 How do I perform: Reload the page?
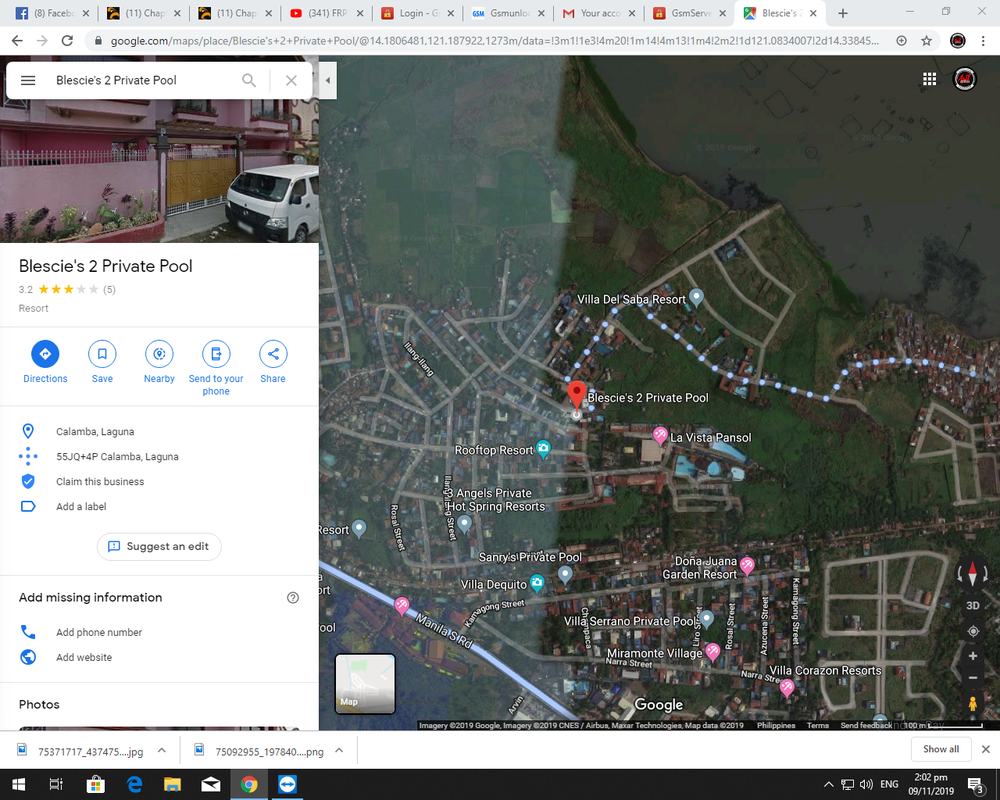tap(67, 41)
